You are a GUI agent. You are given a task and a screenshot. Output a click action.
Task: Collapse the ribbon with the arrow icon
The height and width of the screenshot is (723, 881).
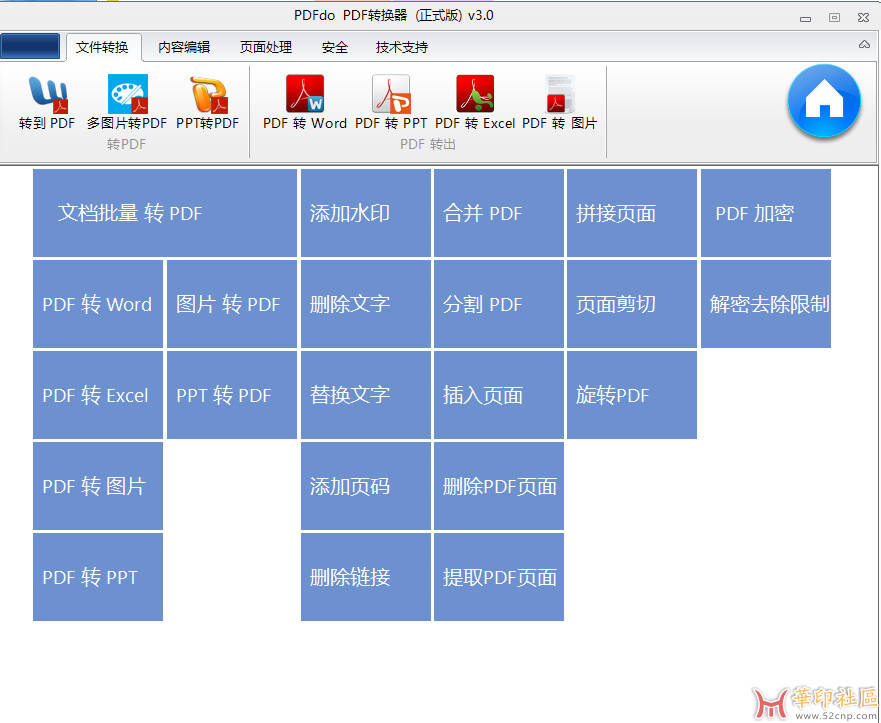864,44
